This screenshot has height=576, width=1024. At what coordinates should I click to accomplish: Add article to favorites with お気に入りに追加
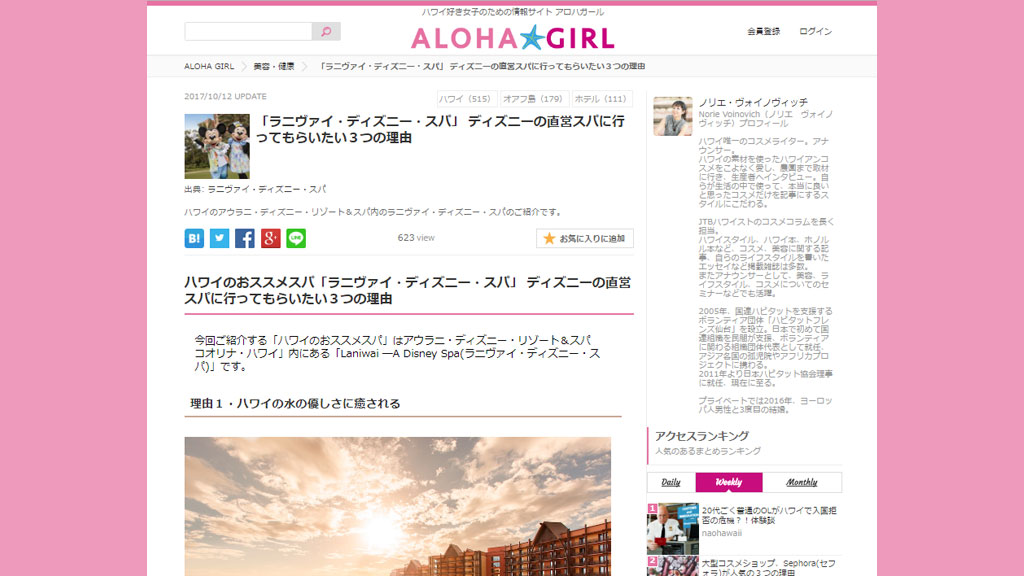(x=584, y=238)
